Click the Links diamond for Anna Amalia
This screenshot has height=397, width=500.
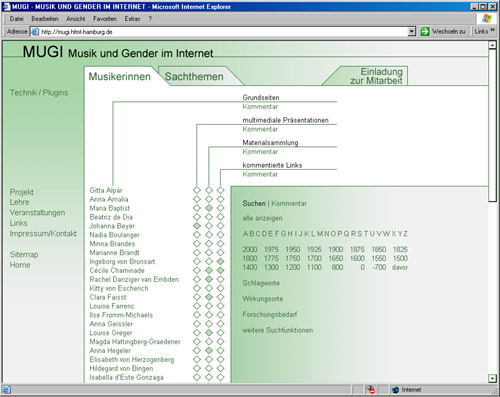(x=220, y=199)
